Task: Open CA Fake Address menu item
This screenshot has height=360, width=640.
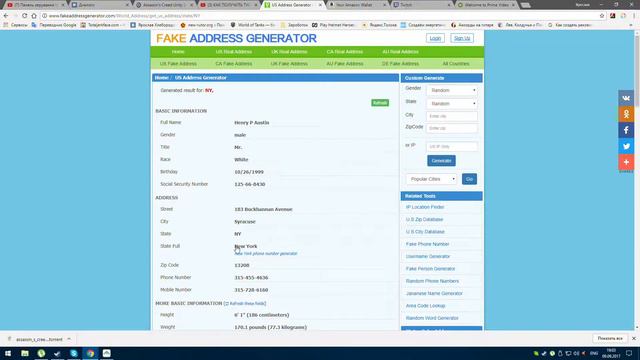Action: pyautogui.click(x=234, y=64)
